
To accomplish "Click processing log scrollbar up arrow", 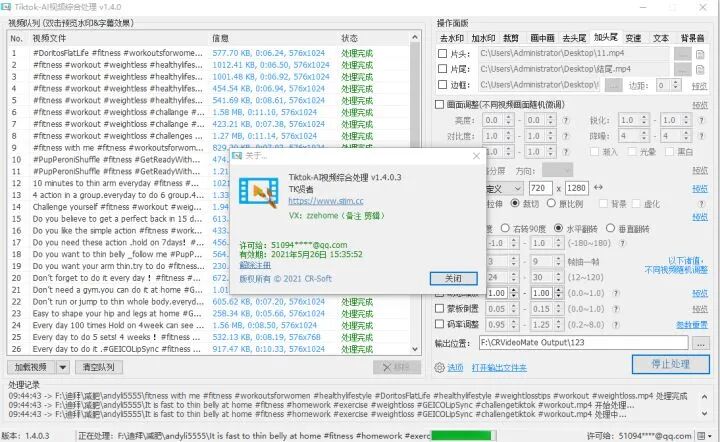I will pos(704,397).
